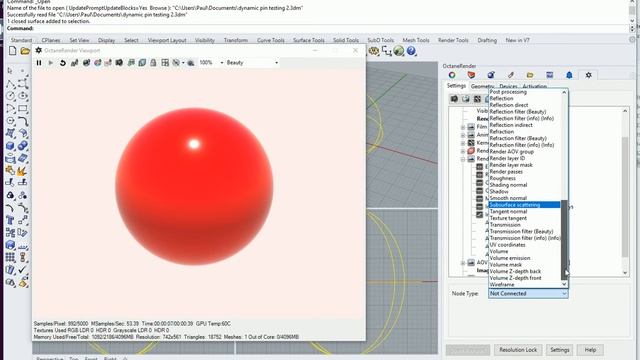Screen dimensions: 640x360
Task: Select the Text object tool in left sidebar
Action: click(10, 220)
